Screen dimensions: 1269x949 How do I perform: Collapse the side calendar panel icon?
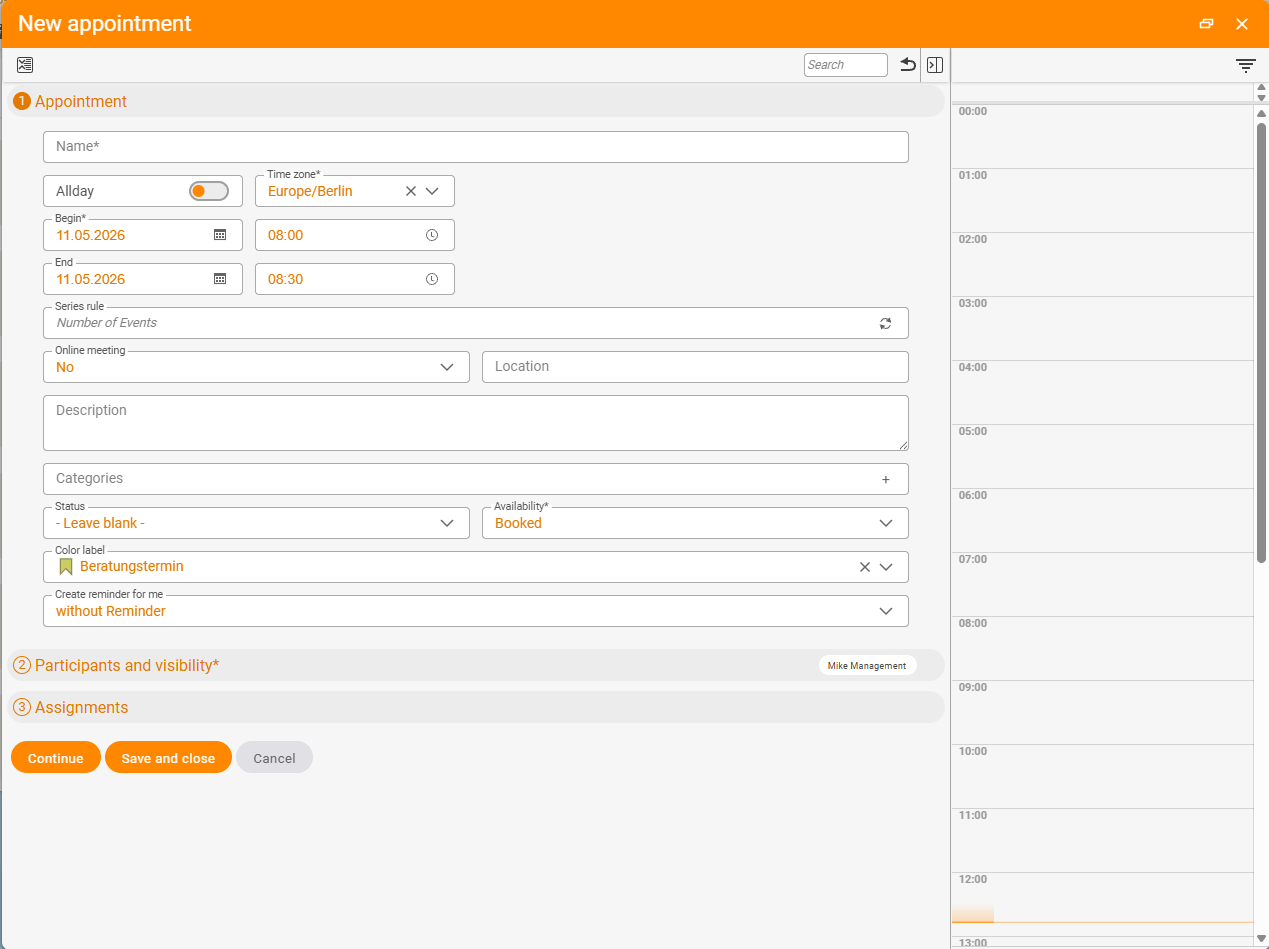(935, 65)
